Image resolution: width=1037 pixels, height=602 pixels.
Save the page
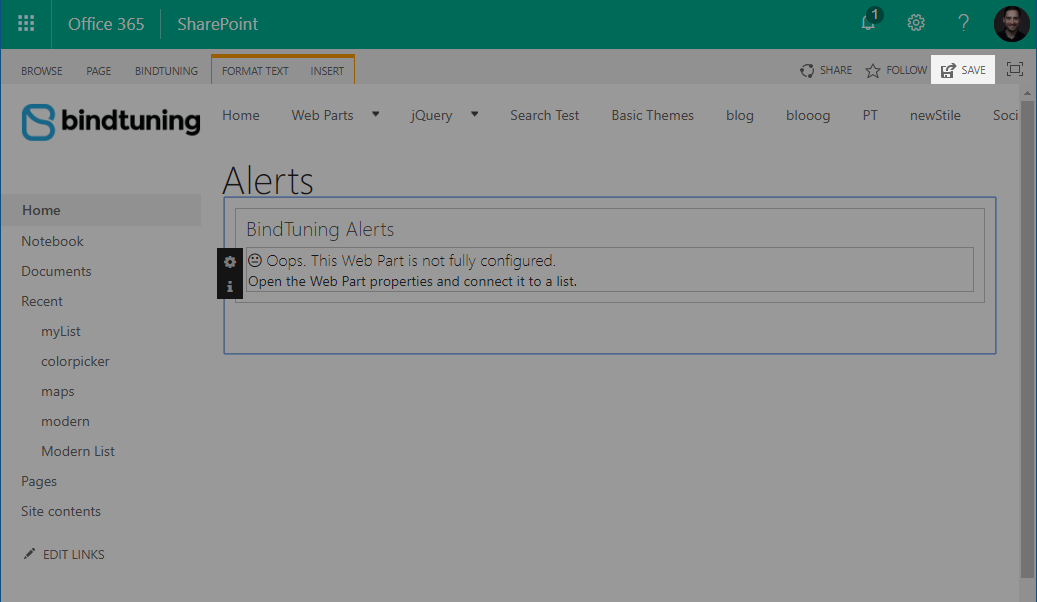[963, 70]
